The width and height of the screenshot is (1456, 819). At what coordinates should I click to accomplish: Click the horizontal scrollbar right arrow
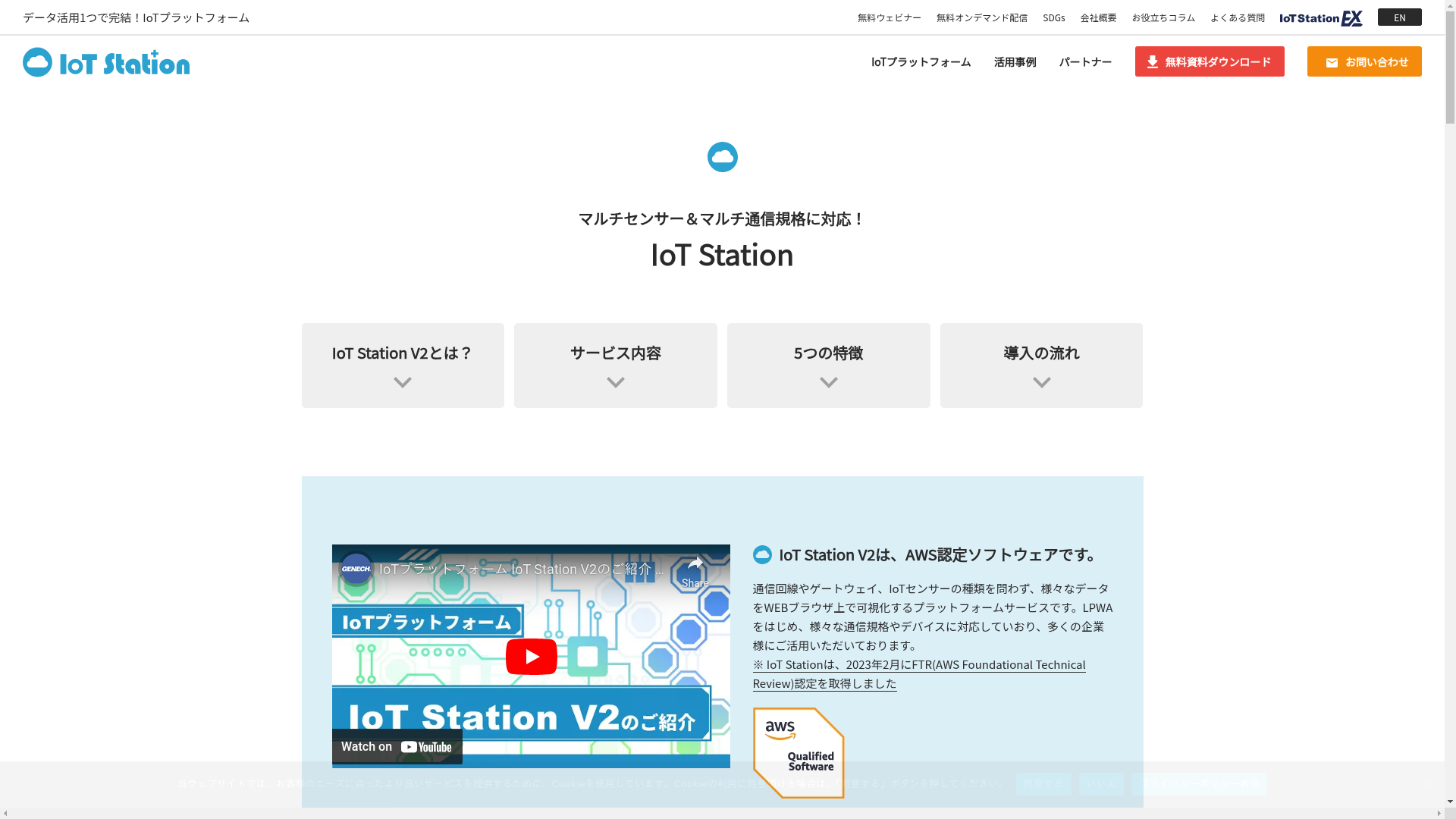(x=1439, y=814)
